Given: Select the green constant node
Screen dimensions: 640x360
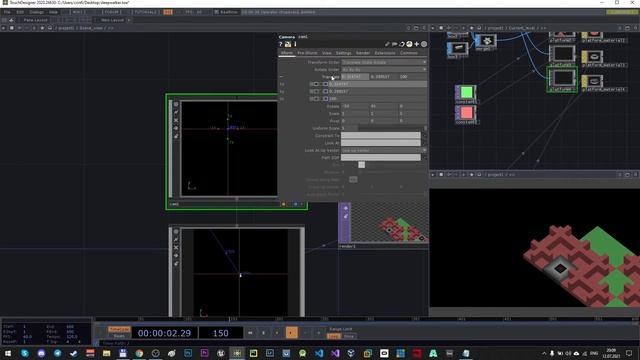Looking at the screenshot, I should pyautogui.click(x=466, y=93).
